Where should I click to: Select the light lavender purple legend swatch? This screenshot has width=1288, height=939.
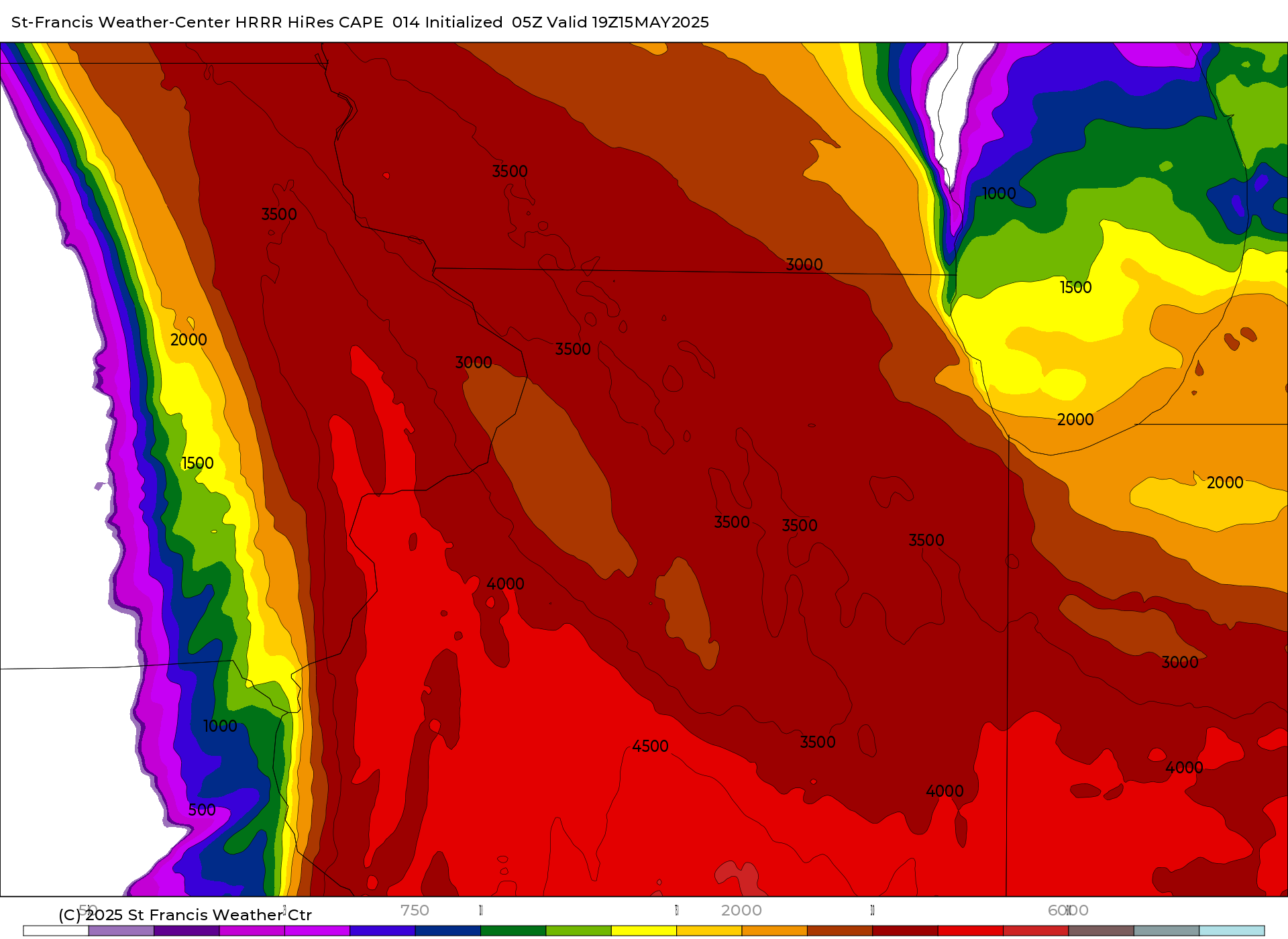point(121,931)
